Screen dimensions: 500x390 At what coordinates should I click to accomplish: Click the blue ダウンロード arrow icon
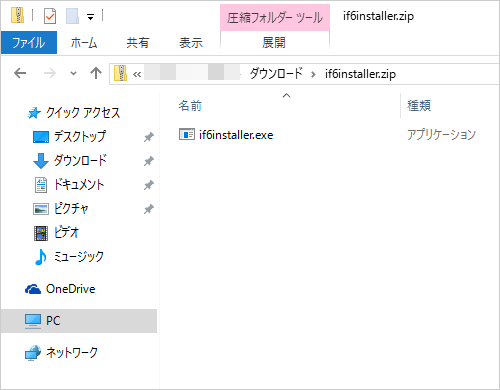tap(41, 161)
